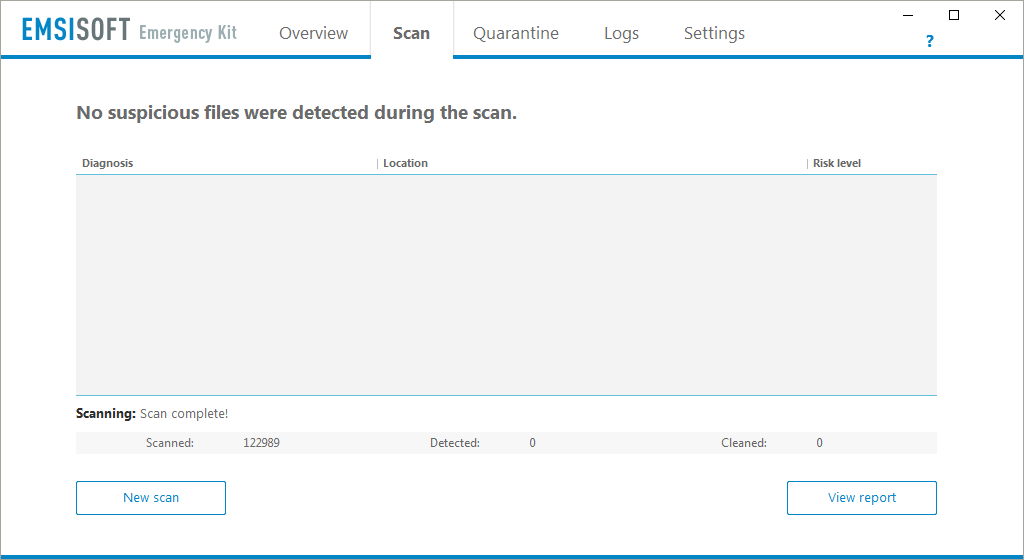Click the 'Scan complete!' status text
1024x560 pixels.
coord(184,414)
